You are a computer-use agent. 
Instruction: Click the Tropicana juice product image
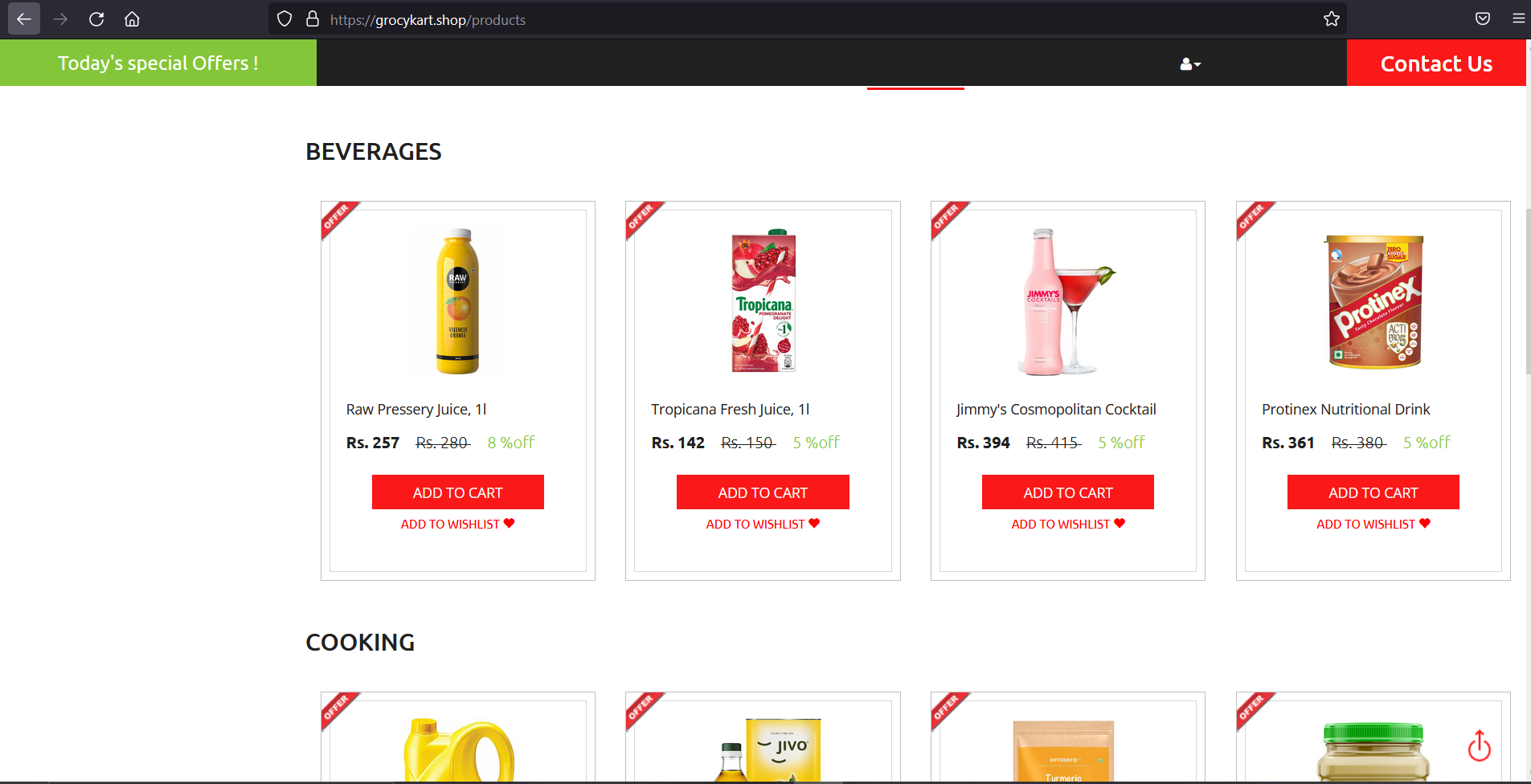(762, 301)
